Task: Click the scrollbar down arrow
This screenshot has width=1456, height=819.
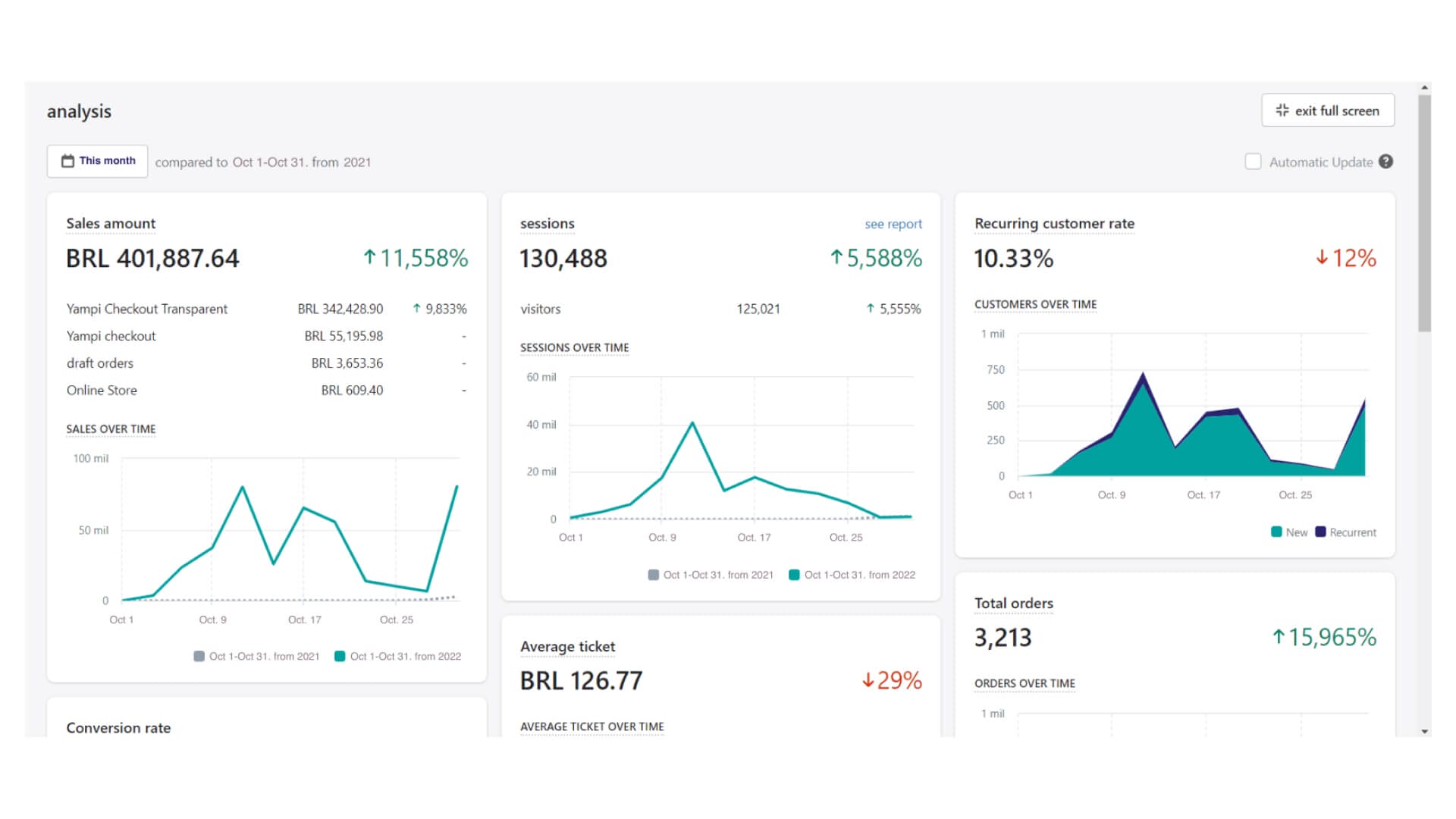Action: [x=1425, y=731]
